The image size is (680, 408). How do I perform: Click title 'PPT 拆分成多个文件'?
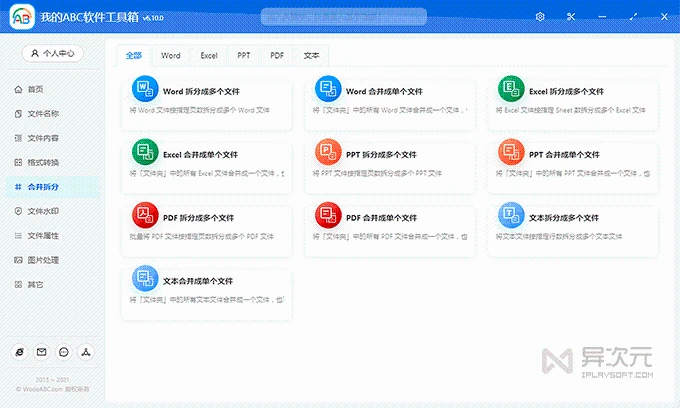point(381,155)
